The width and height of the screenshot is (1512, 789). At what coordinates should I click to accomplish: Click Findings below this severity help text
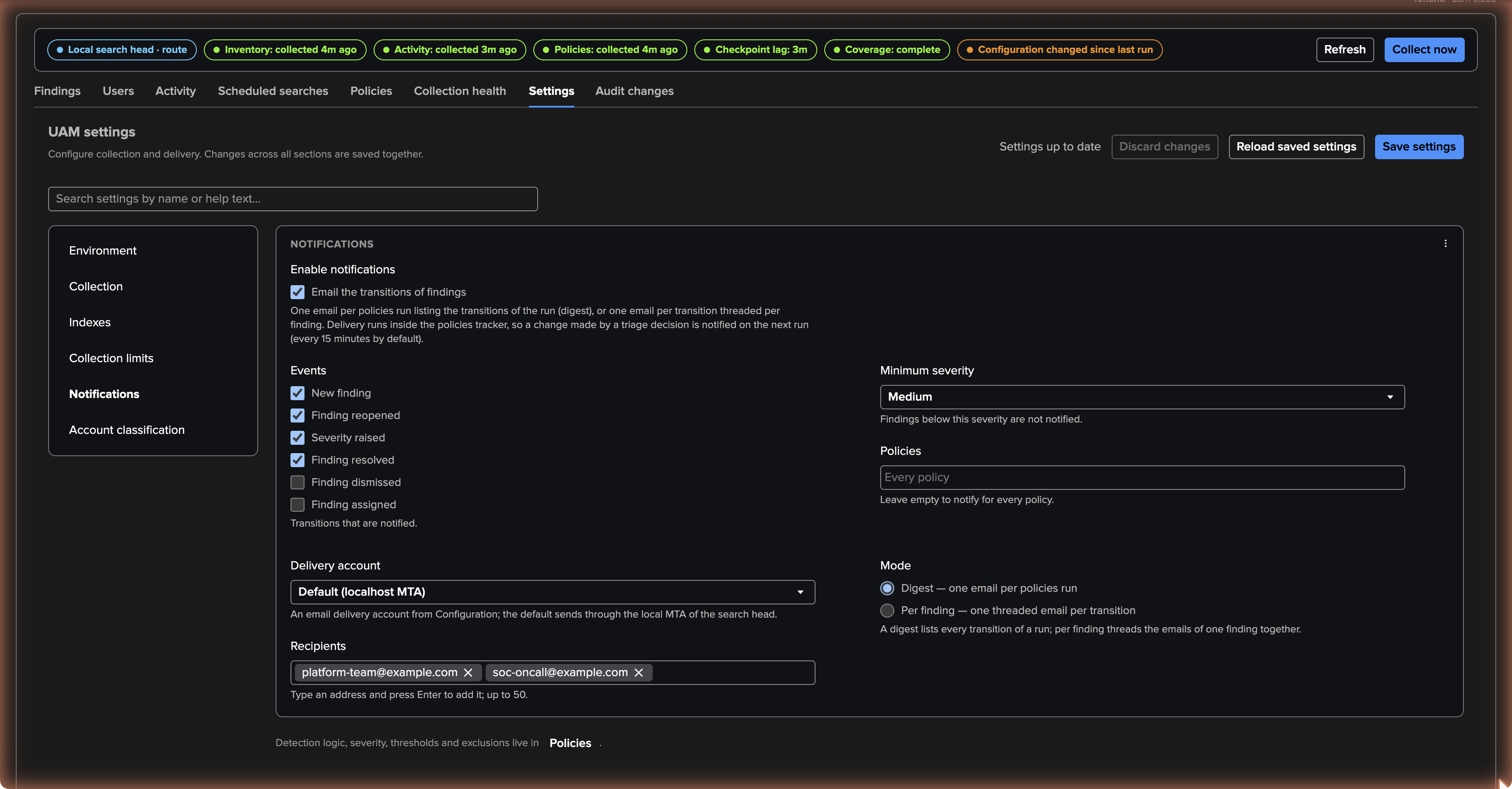[981, 419]
